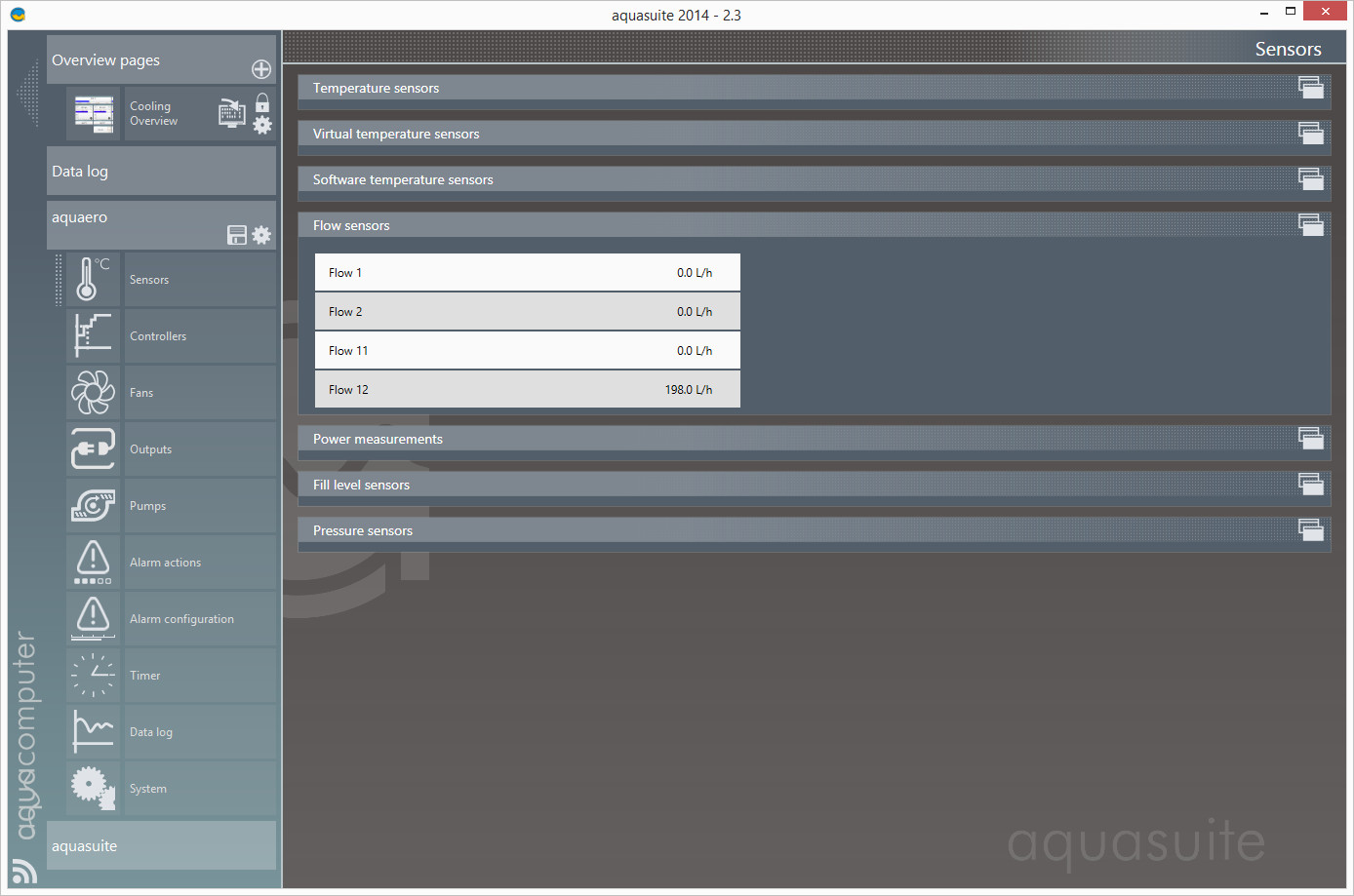Expand the aquasuite section
The height and width of the screenshot is (896, 1354).
pos(161,845)
